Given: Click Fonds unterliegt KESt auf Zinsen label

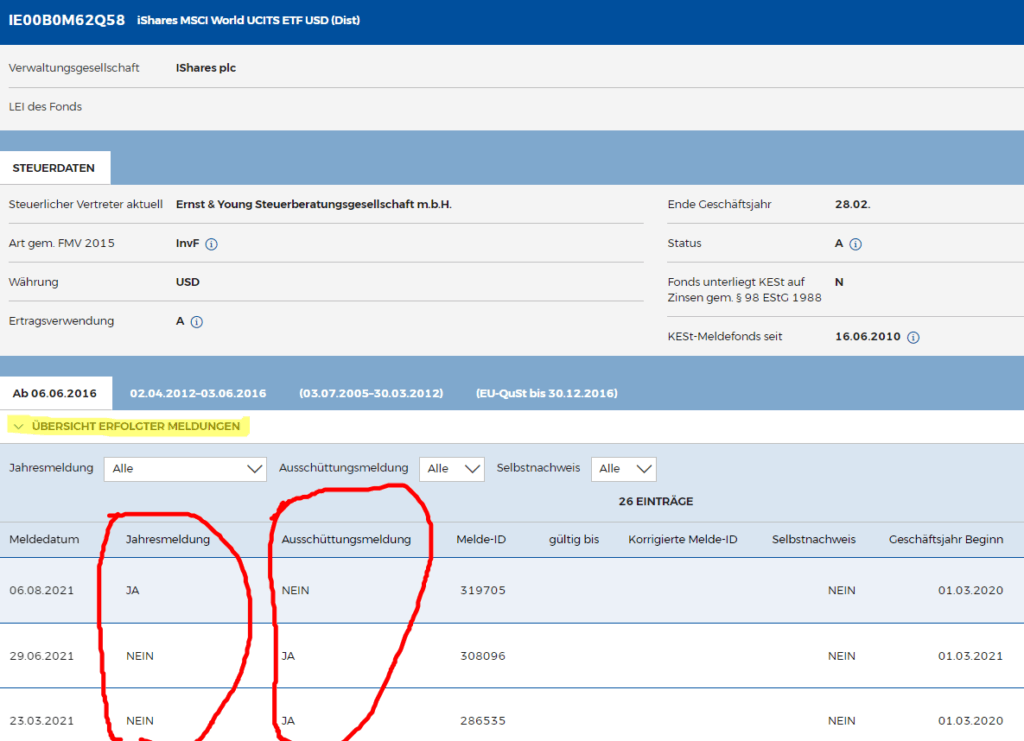Looking at the screenshot, I should [x=744, y=290].
